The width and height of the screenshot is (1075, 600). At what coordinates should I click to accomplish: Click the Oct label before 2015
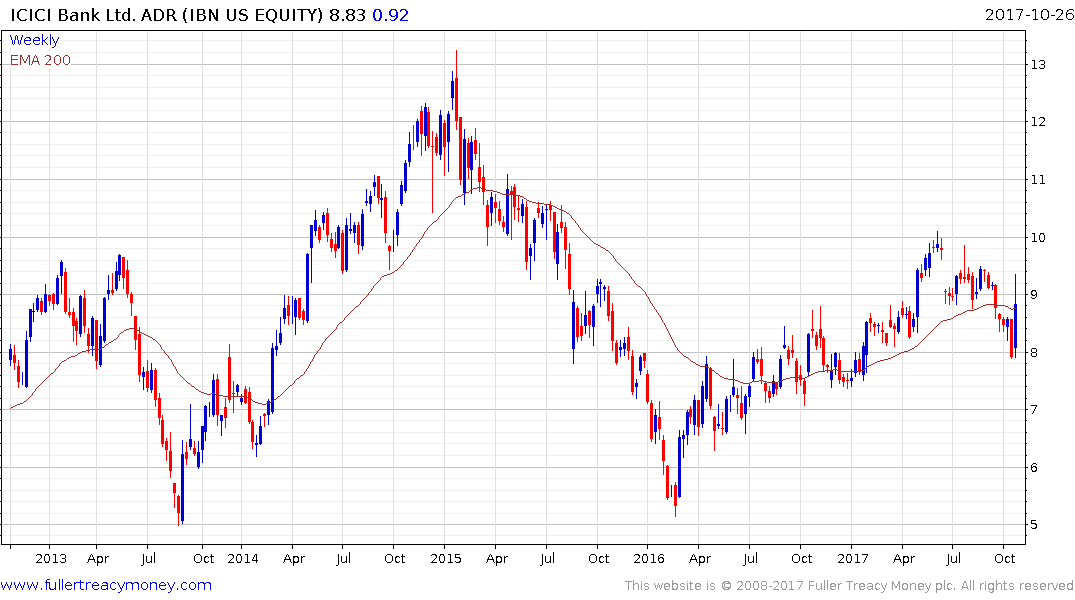click(394, 558)
